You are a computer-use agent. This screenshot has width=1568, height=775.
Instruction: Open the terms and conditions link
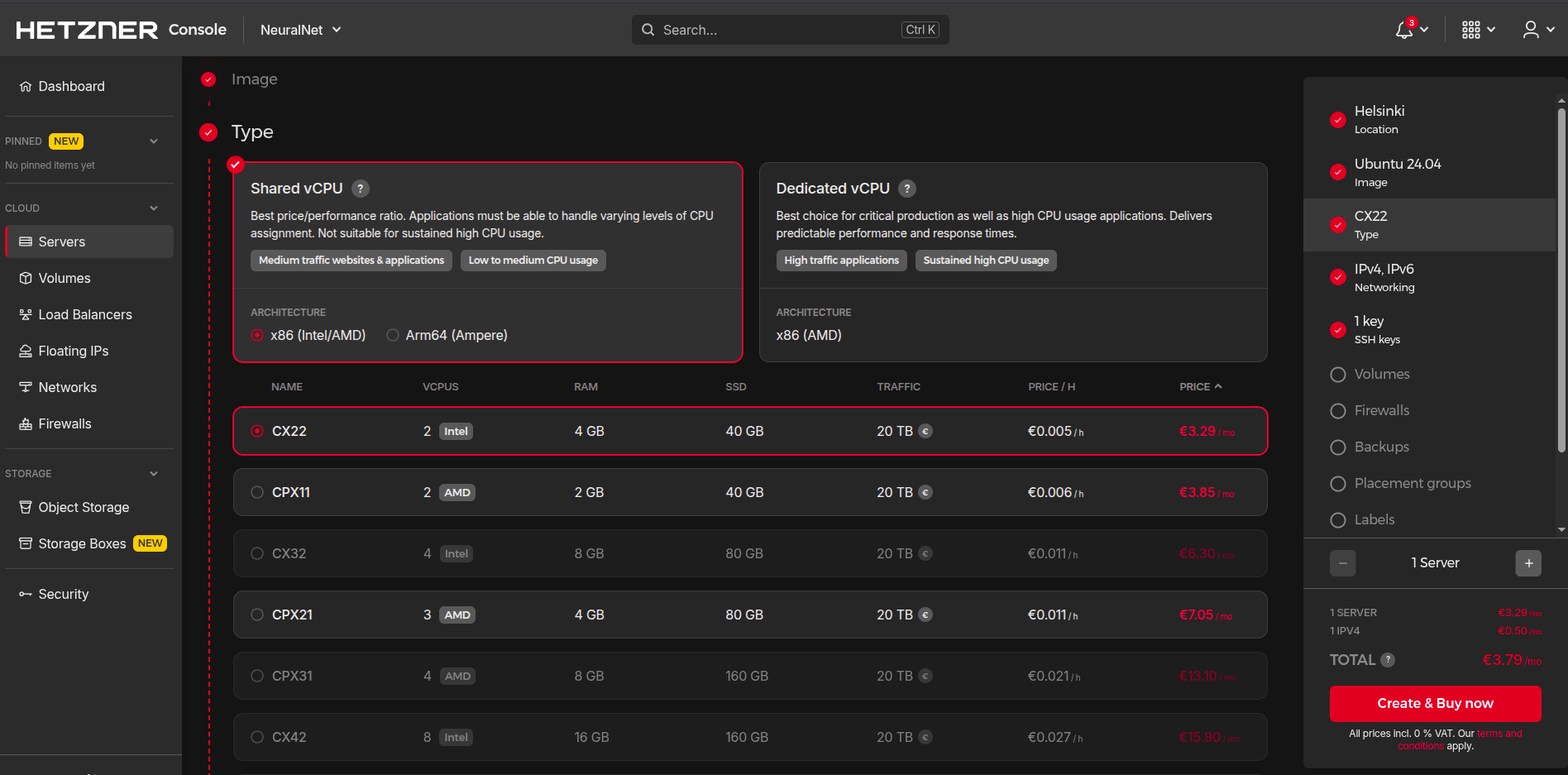(x=1499, y=734)
